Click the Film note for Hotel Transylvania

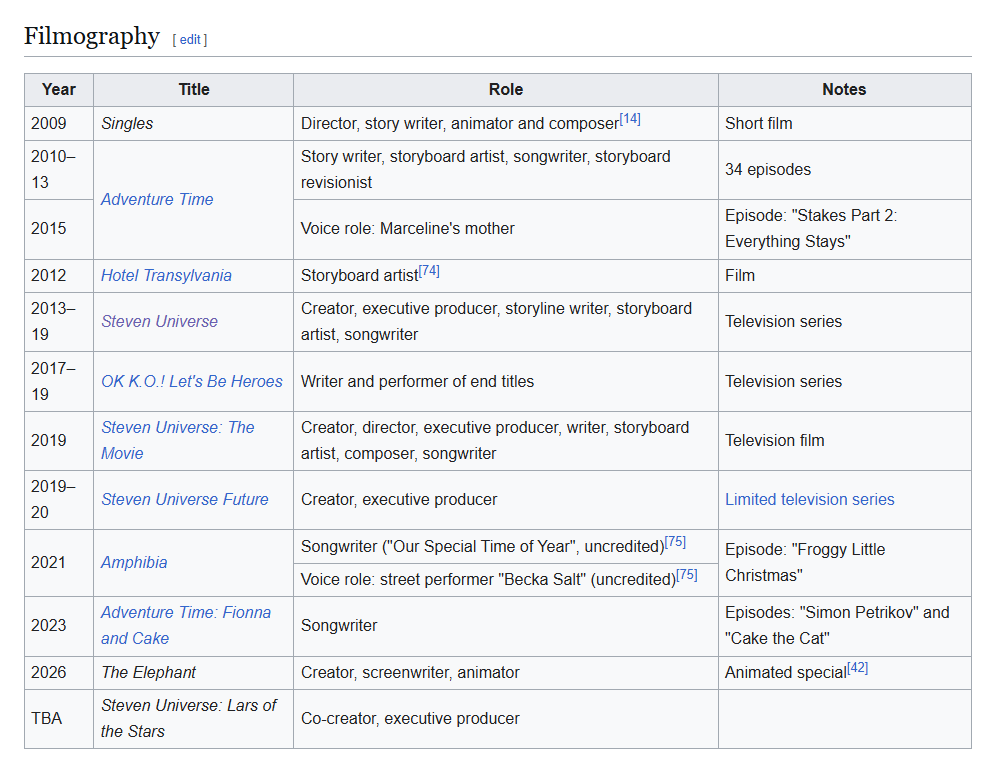[x=740, y=276]
